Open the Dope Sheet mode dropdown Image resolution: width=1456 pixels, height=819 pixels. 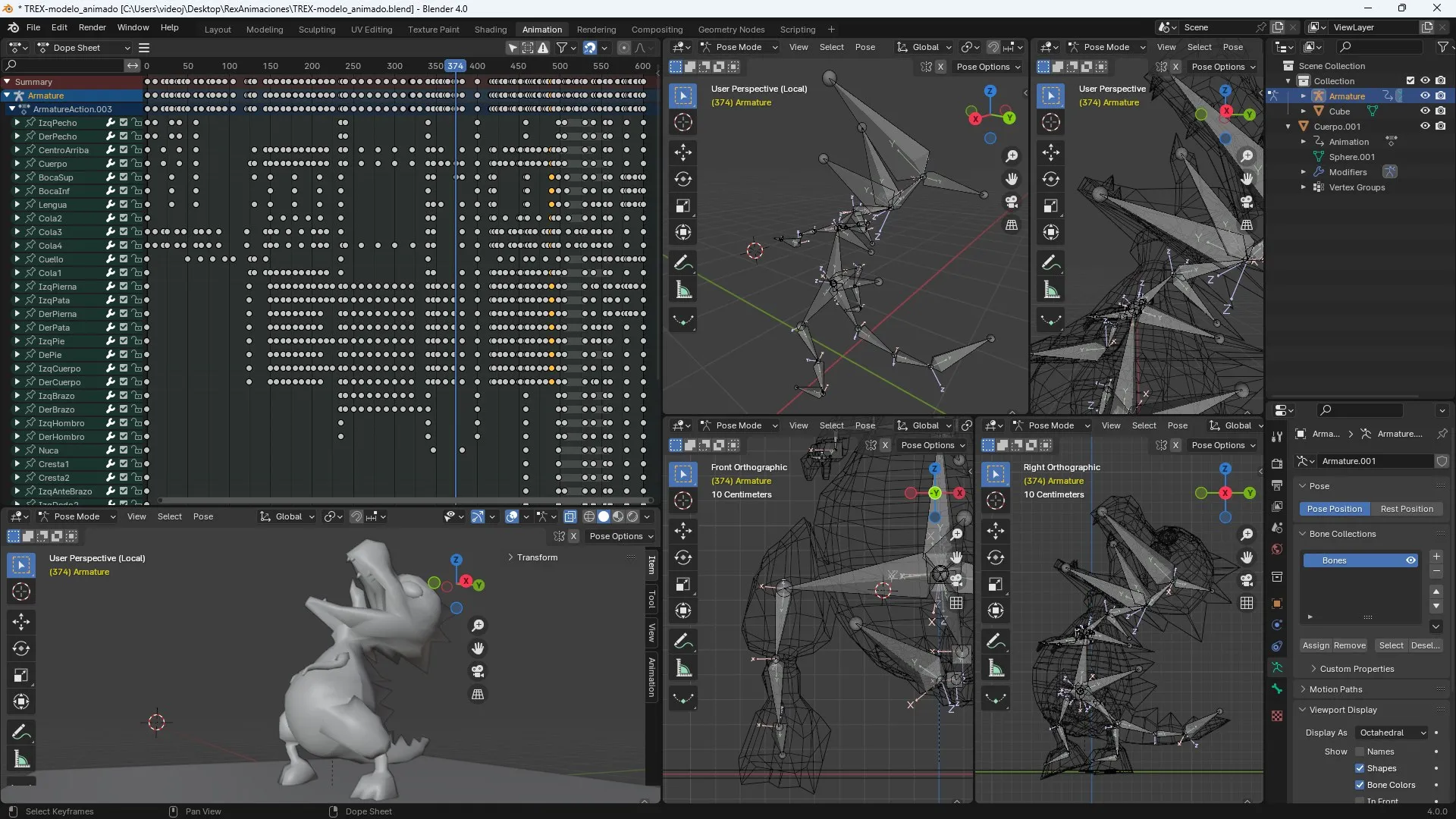point(85,48)
